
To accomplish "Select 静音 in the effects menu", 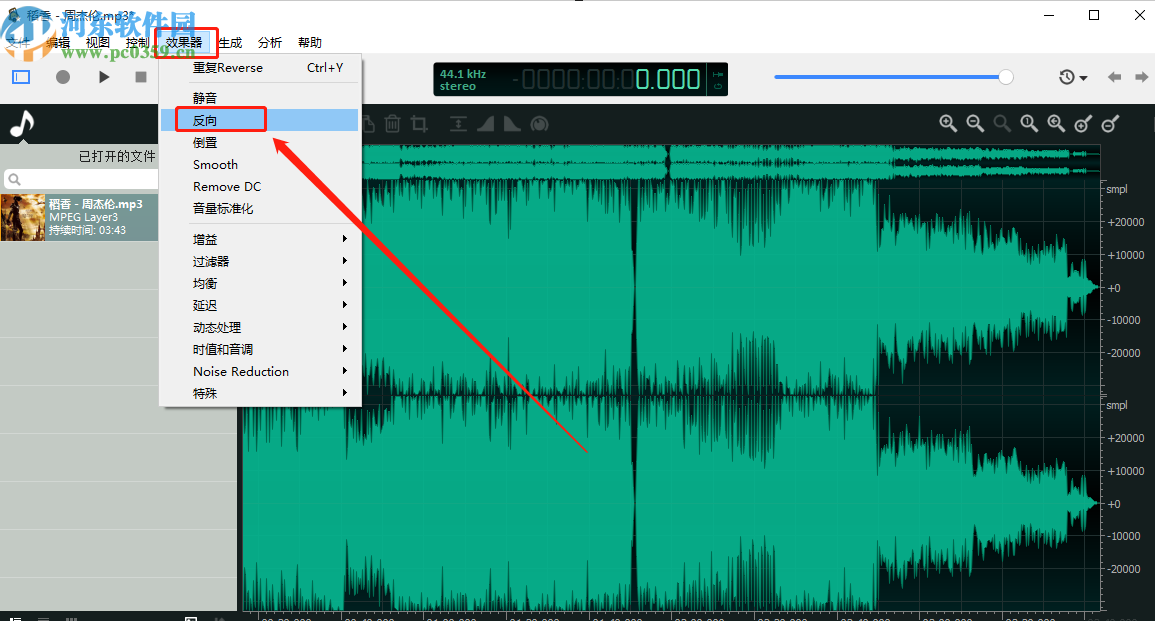I will (x=260, y=98).
